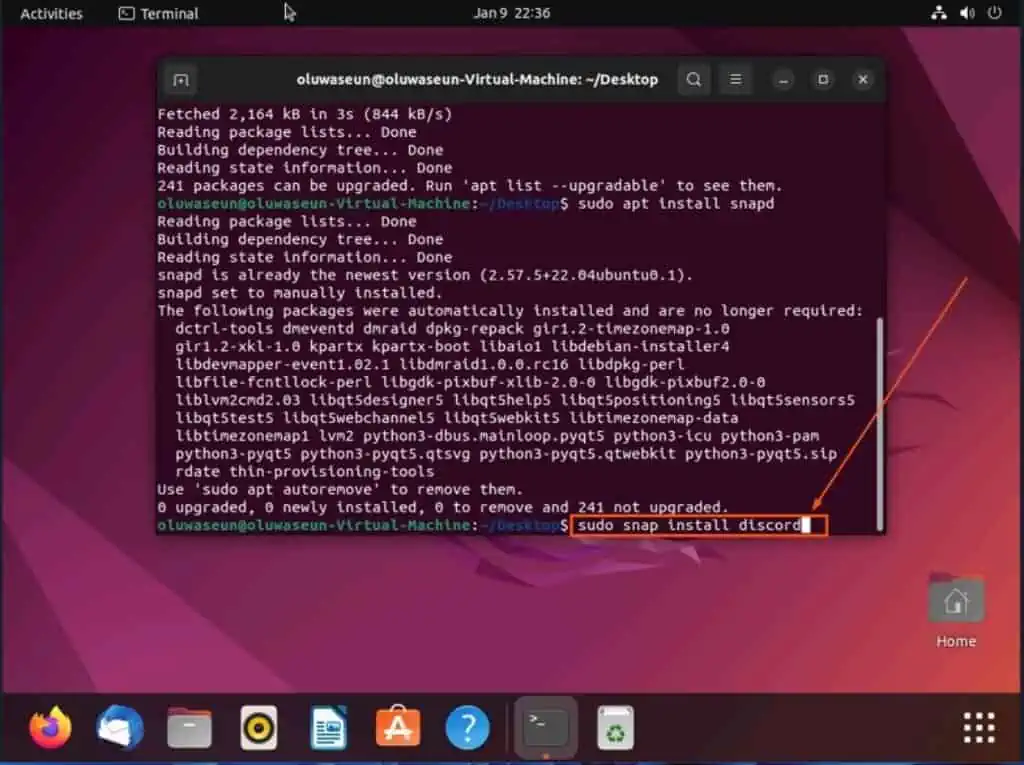
Task: Open a new terminal tab
Action: pyautogui.click(x=181, y=80)
